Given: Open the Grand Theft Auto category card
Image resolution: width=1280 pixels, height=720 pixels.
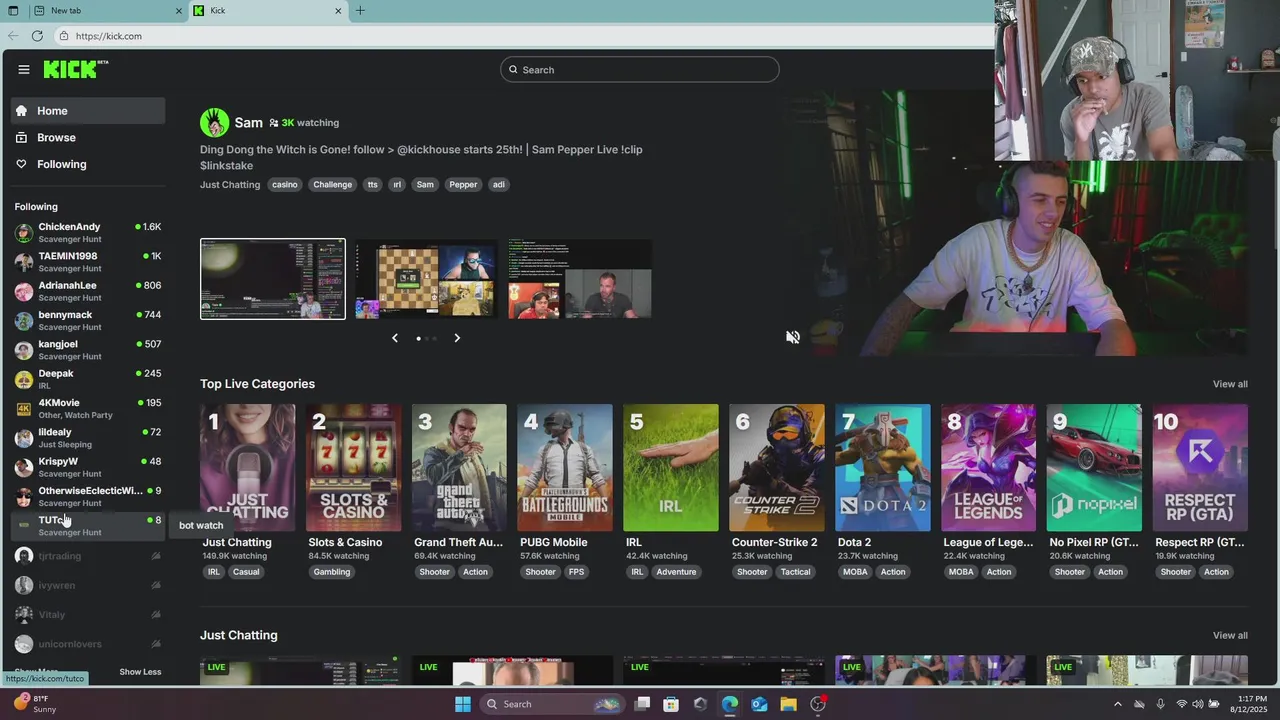Looking at the screenshot, I should pyautogui.click(x=460, y=468).
